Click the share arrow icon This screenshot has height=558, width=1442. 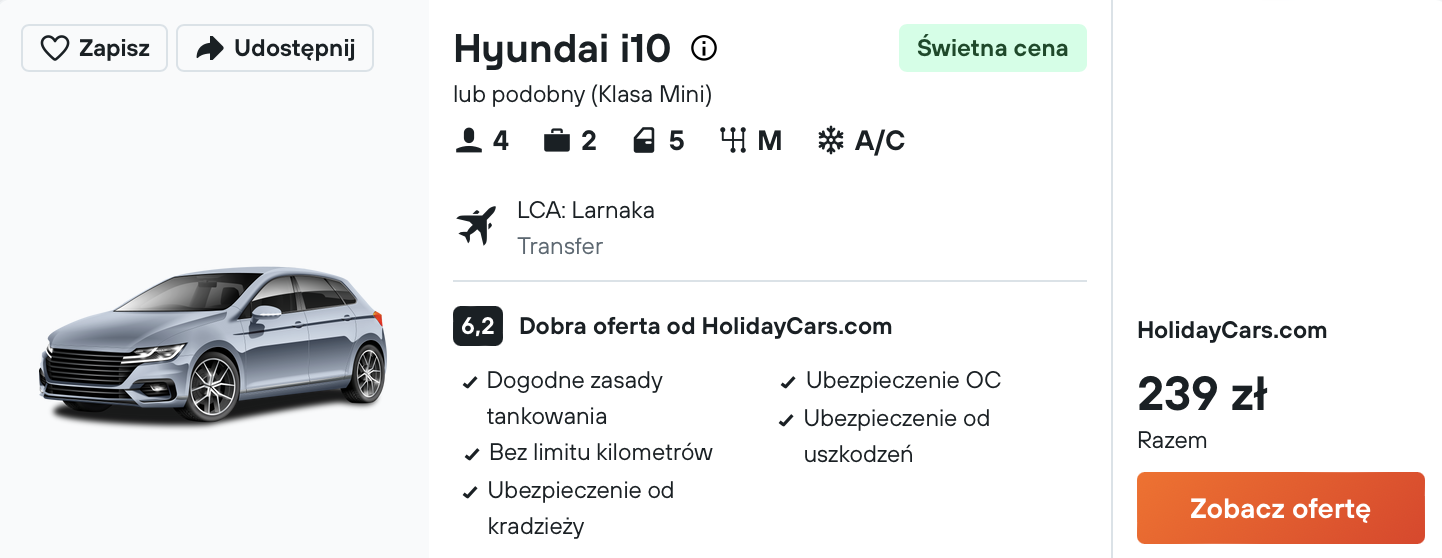click(210, 49)
